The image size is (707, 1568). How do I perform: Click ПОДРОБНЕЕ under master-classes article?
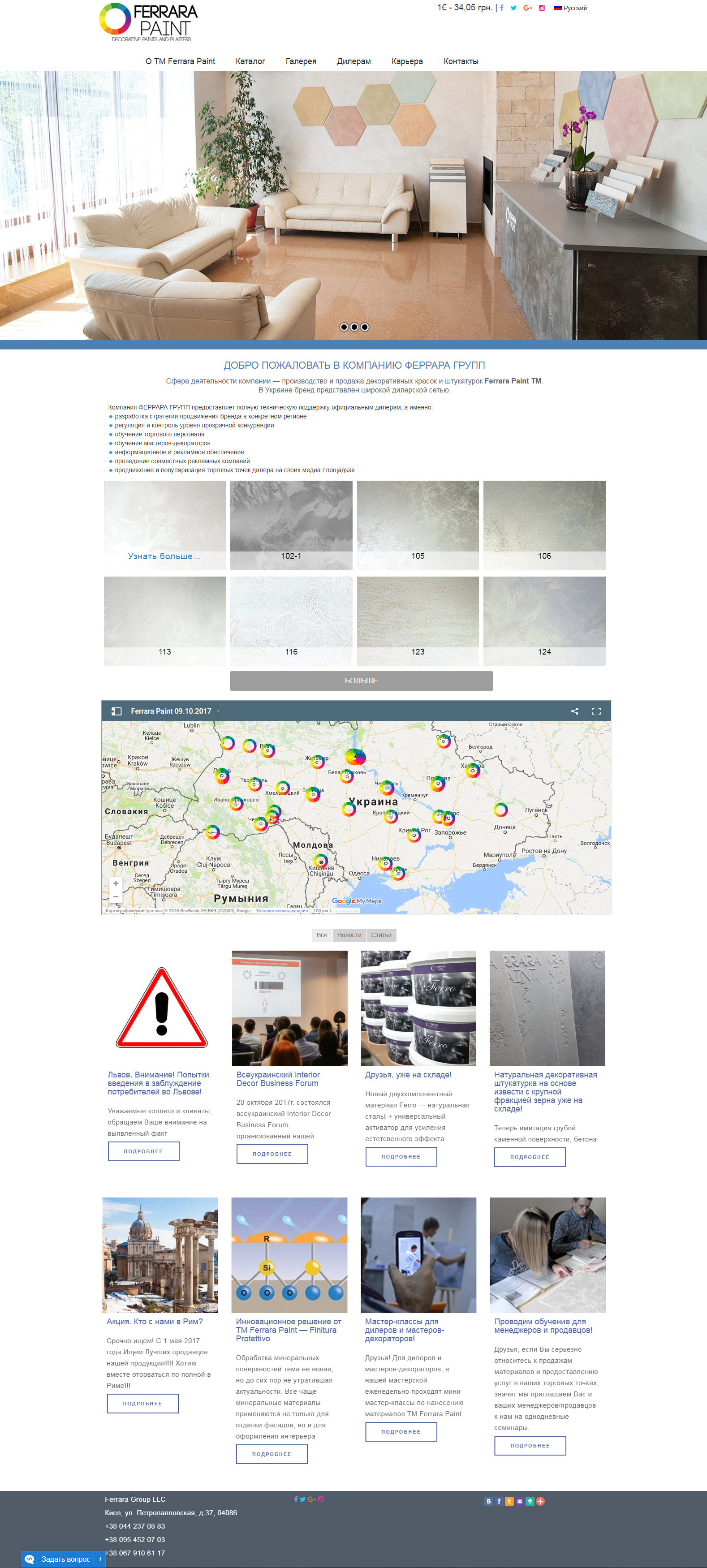point(401,1431)
